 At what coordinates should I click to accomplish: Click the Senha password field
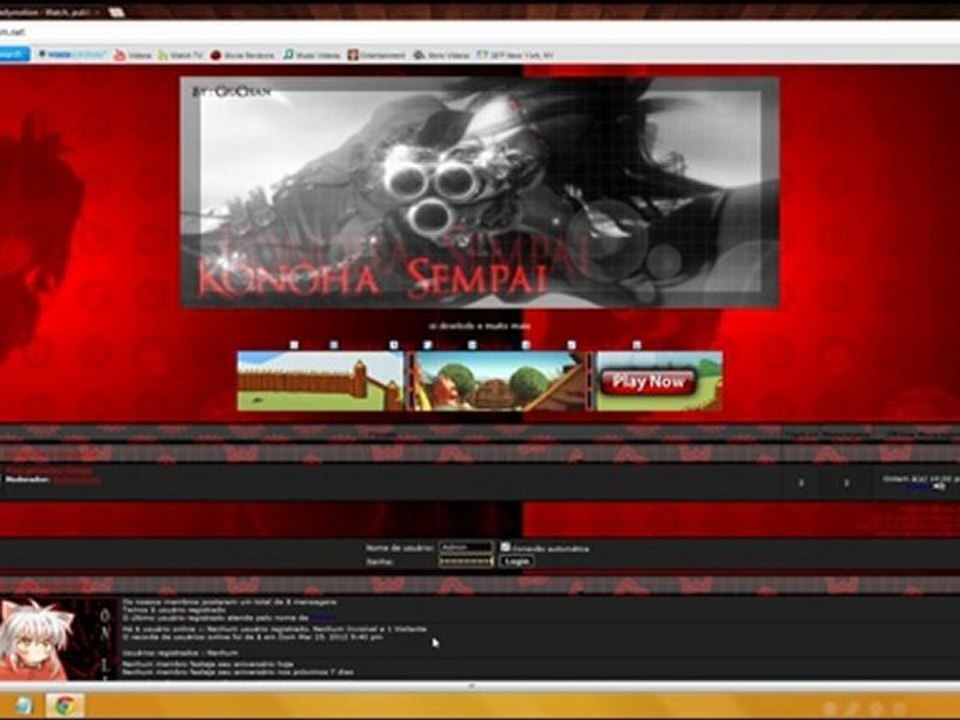pyautogui.click(x=467, y=561)
